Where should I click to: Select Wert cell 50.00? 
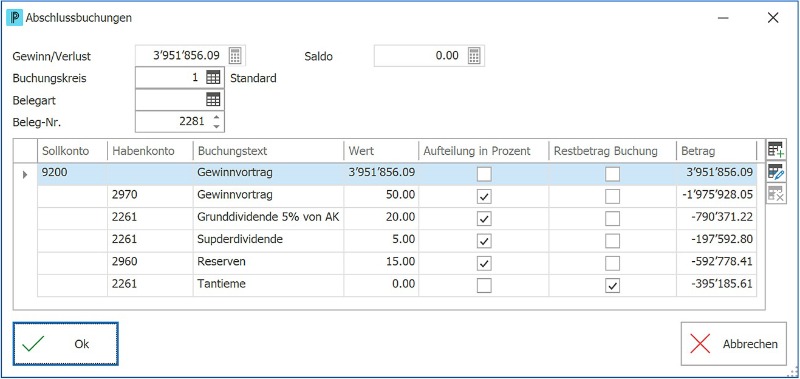click(x=381, y=196)
